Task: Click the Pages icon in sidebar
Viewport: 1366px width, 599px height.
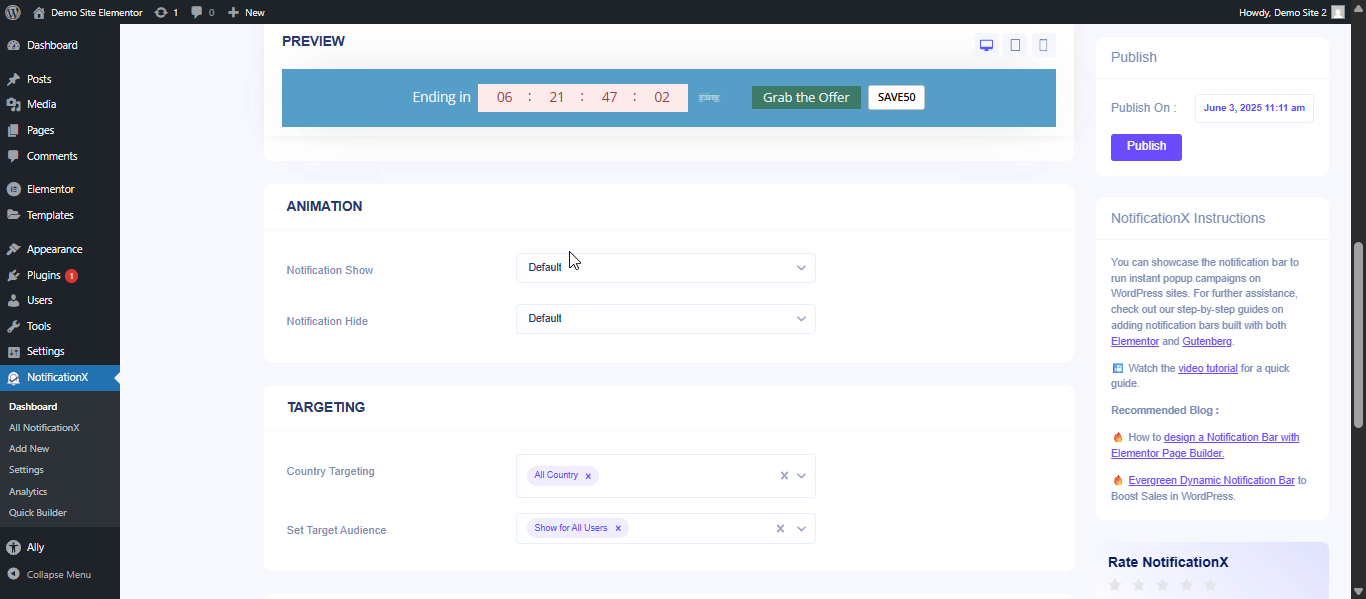Action: (x=13, y=130)
